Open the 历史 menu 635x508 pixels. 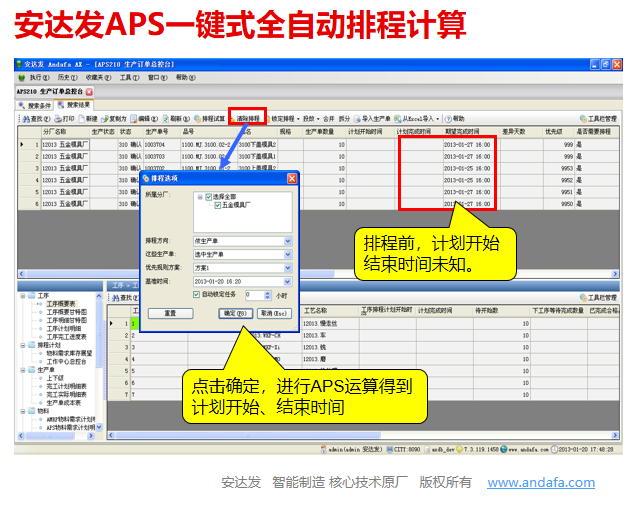click(x=67, y=77)
